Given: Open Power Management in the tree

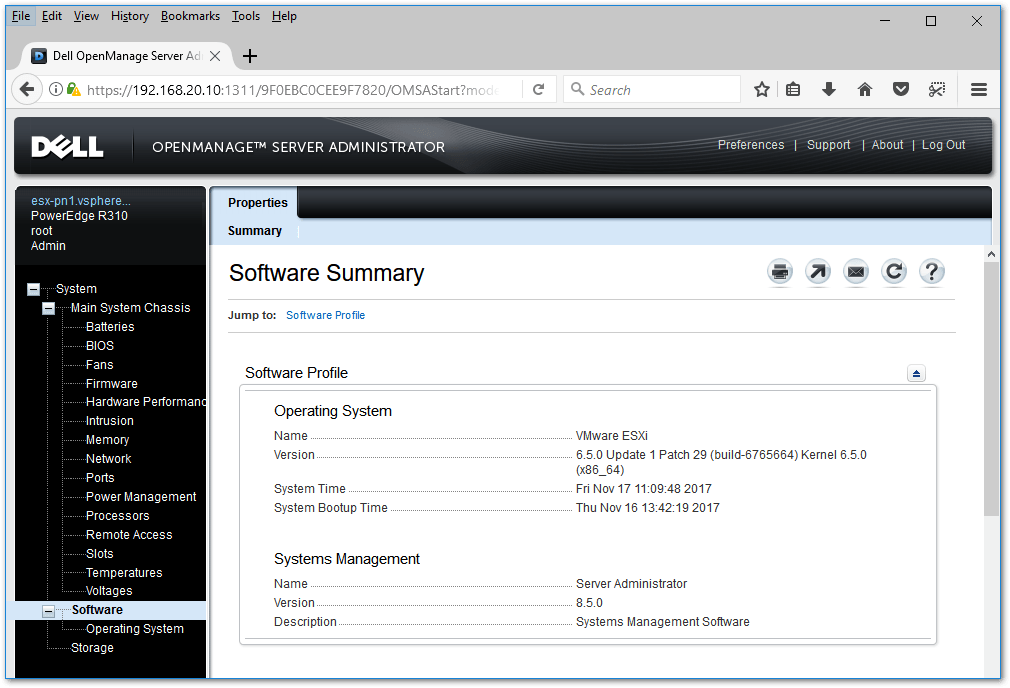Looking at the screenshot, I should tap(141, 497).
